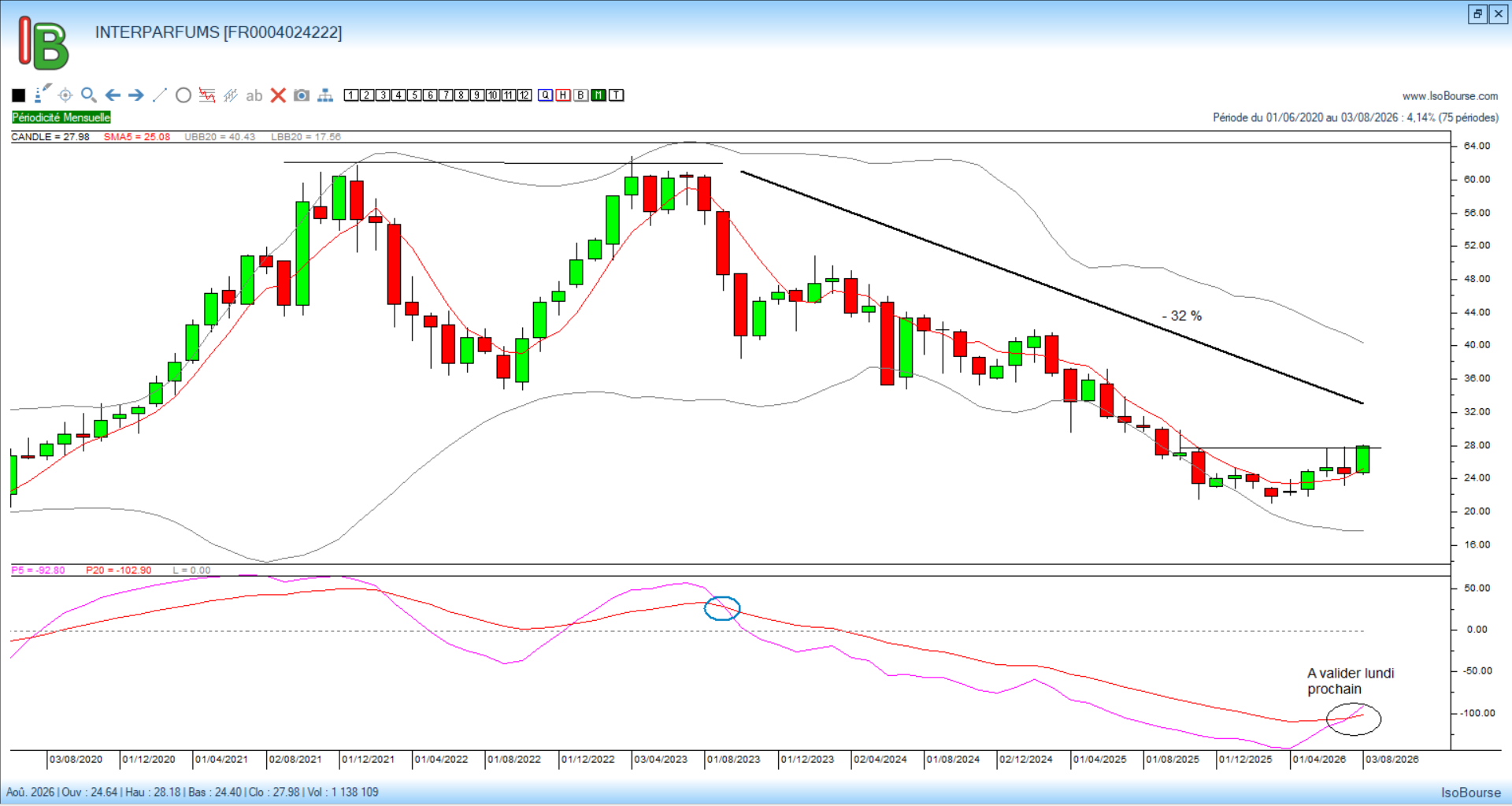Screen dimensions: 1512x806
Task: Select numbered box 2
Action: (x=367, y=95)
